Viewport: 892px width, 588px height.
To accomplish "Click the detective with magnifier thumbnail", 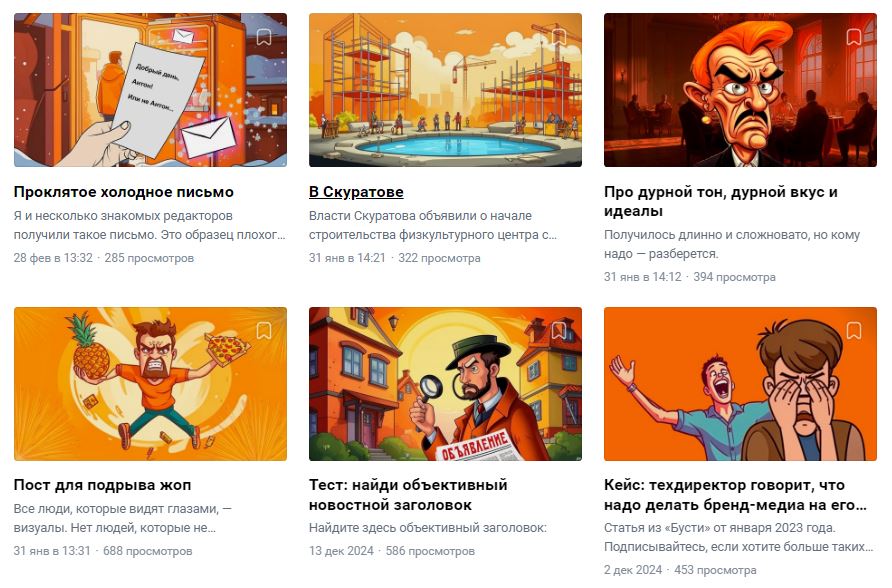I will [445, 384].
